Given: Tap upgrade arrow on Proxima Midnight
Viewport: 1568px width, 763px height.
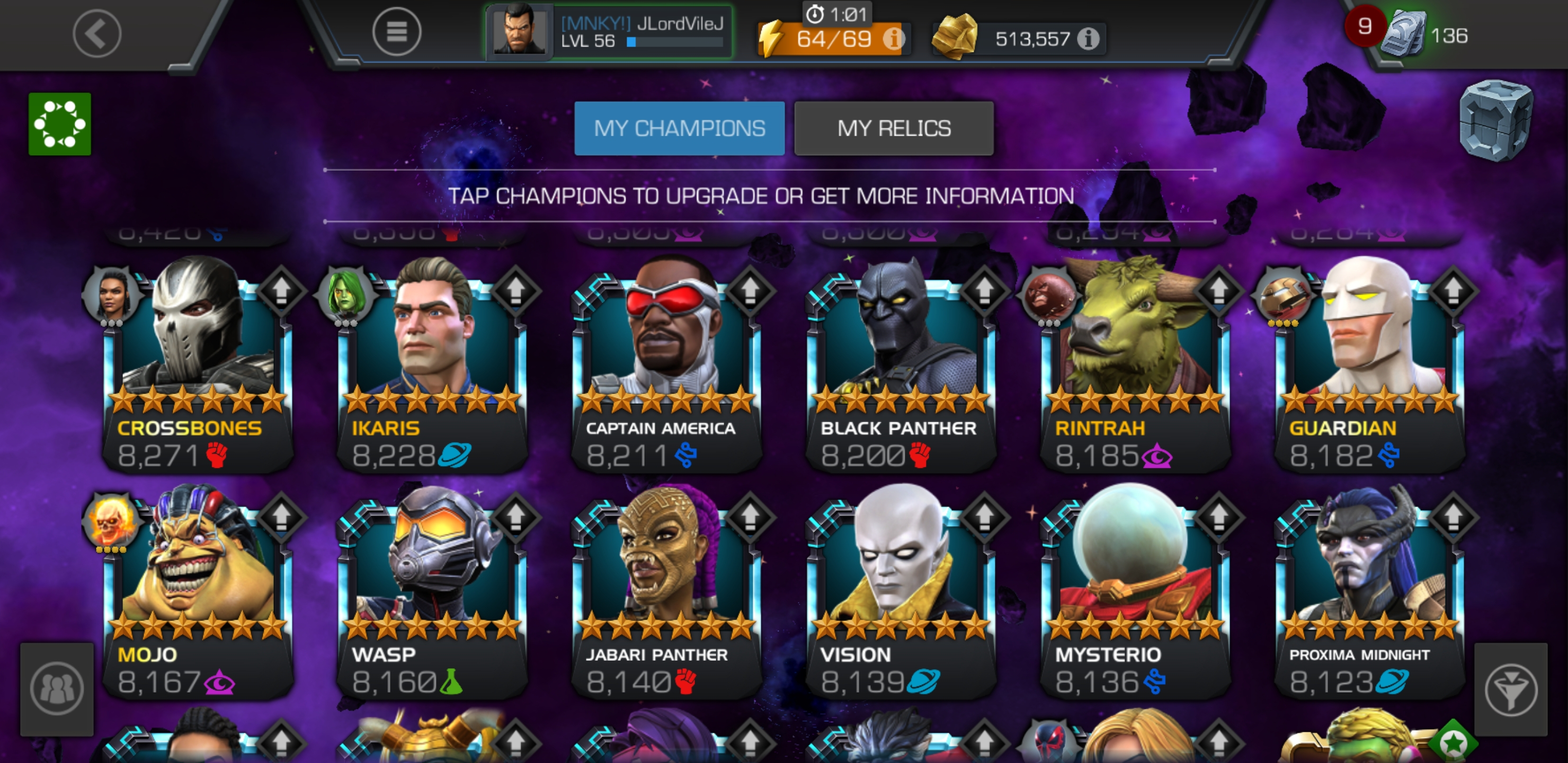Looking at the screenshot, I should 1453,517.
